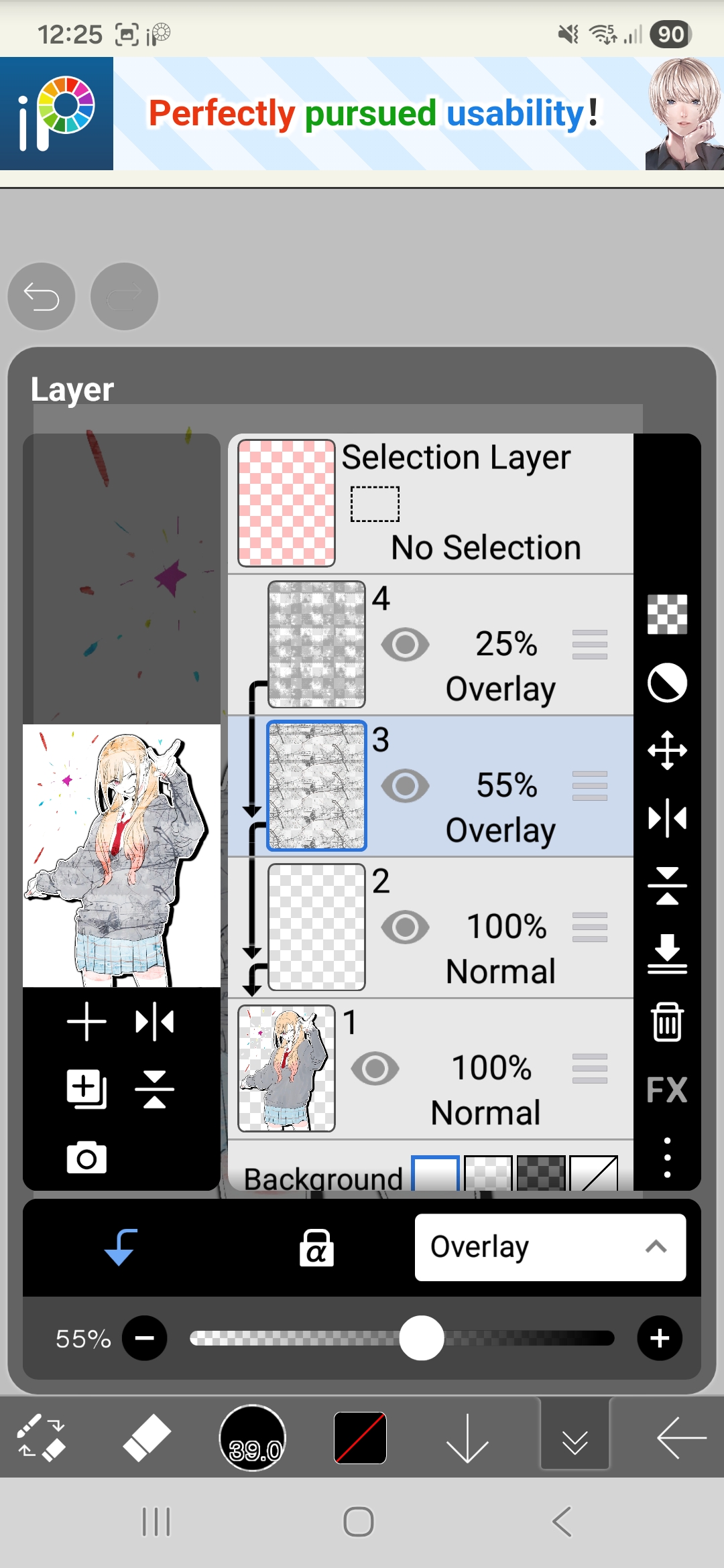Select layer 2 in the list
Image resolution: width=724 pixels, height=1568 pixels.
point(430,927)
